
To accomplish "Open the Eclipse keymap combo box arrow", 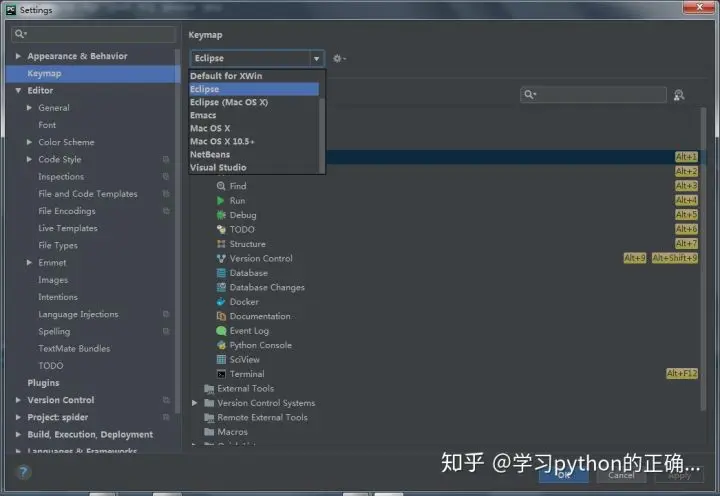I will click(316, 58).
